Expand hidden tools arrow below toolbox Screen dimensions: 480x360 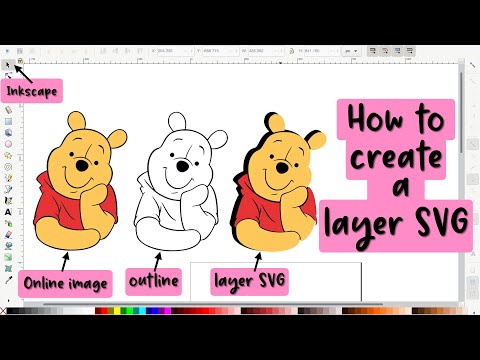[x=8, y=300]
